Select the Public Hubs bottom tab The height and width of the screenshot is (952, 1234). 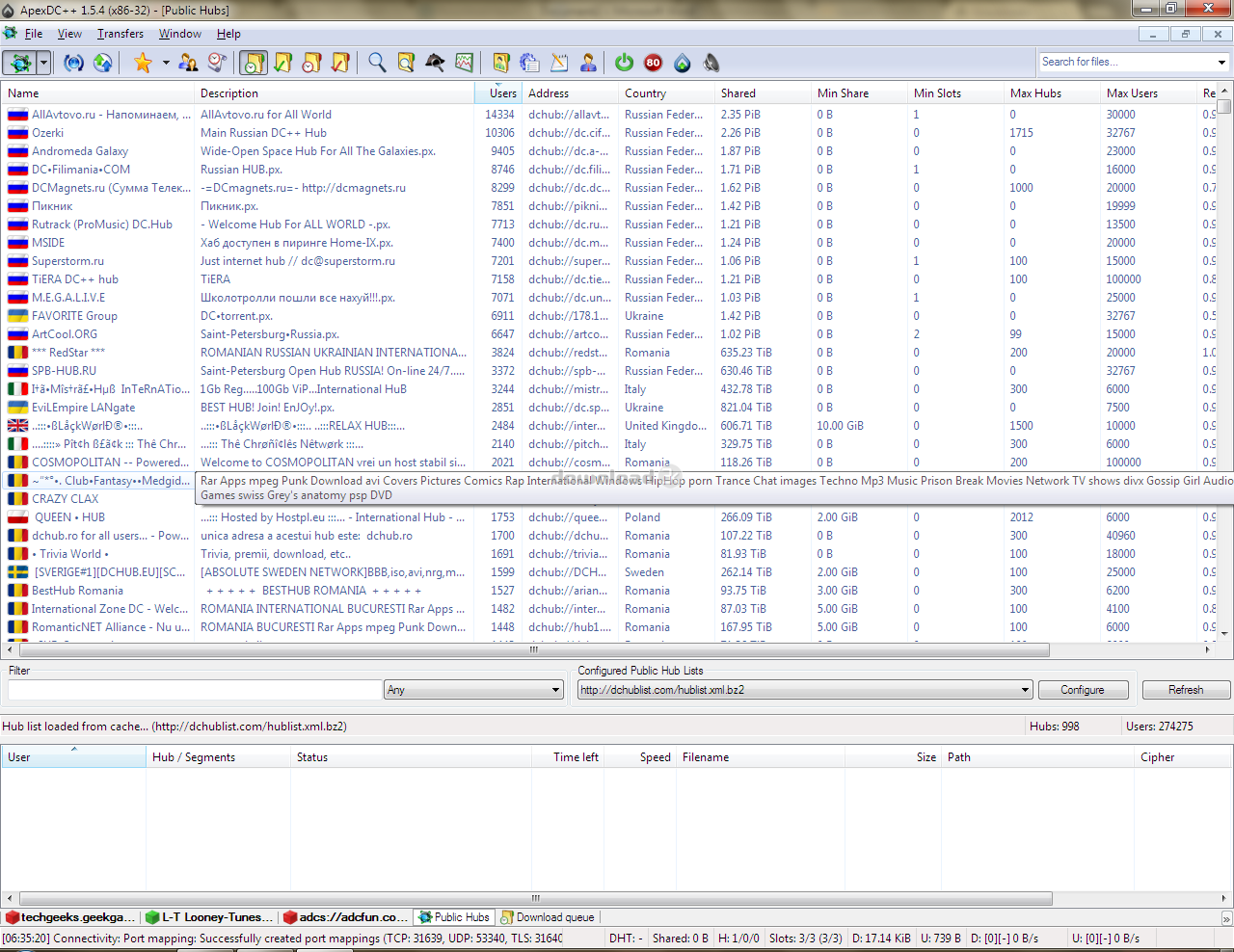[454, 917]
